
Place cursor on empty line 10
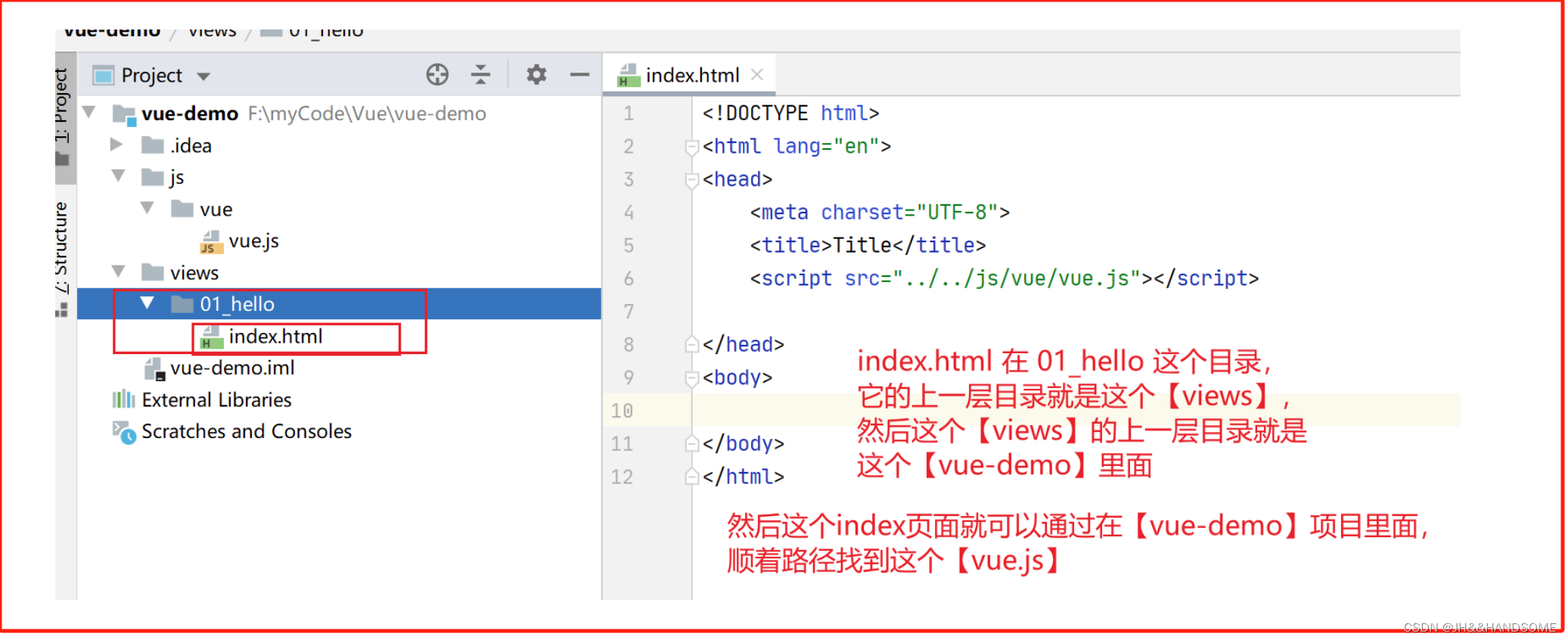point(1076,411)
